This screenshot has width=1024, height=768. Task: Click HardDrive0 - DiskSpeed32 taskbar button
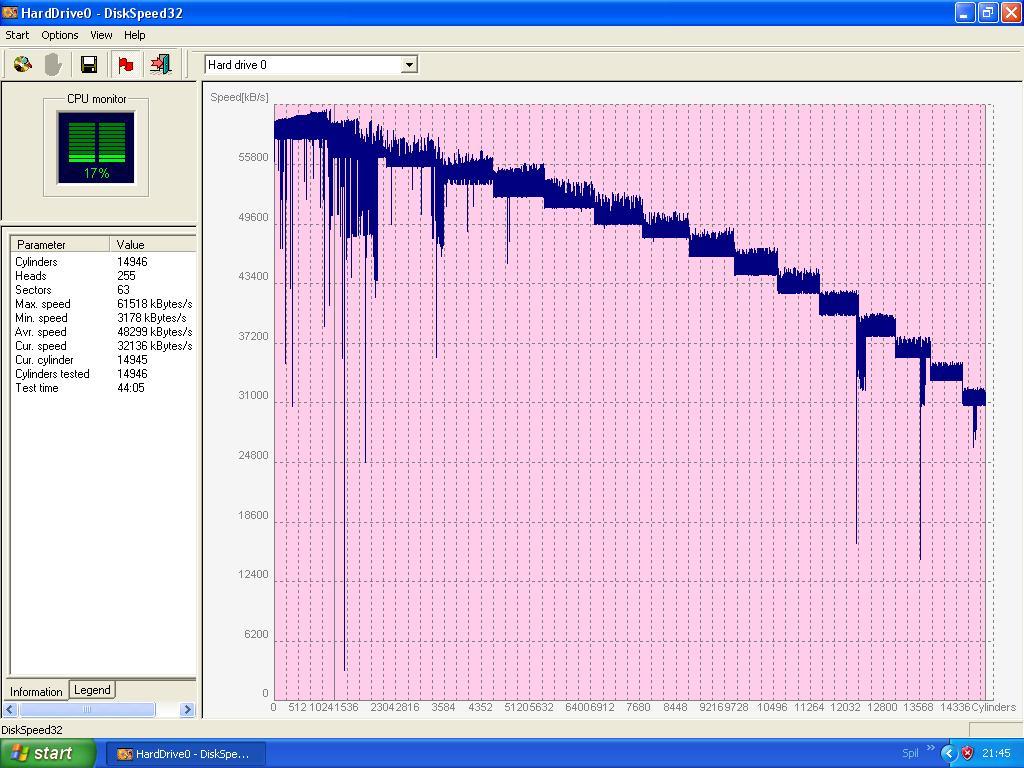185,754
